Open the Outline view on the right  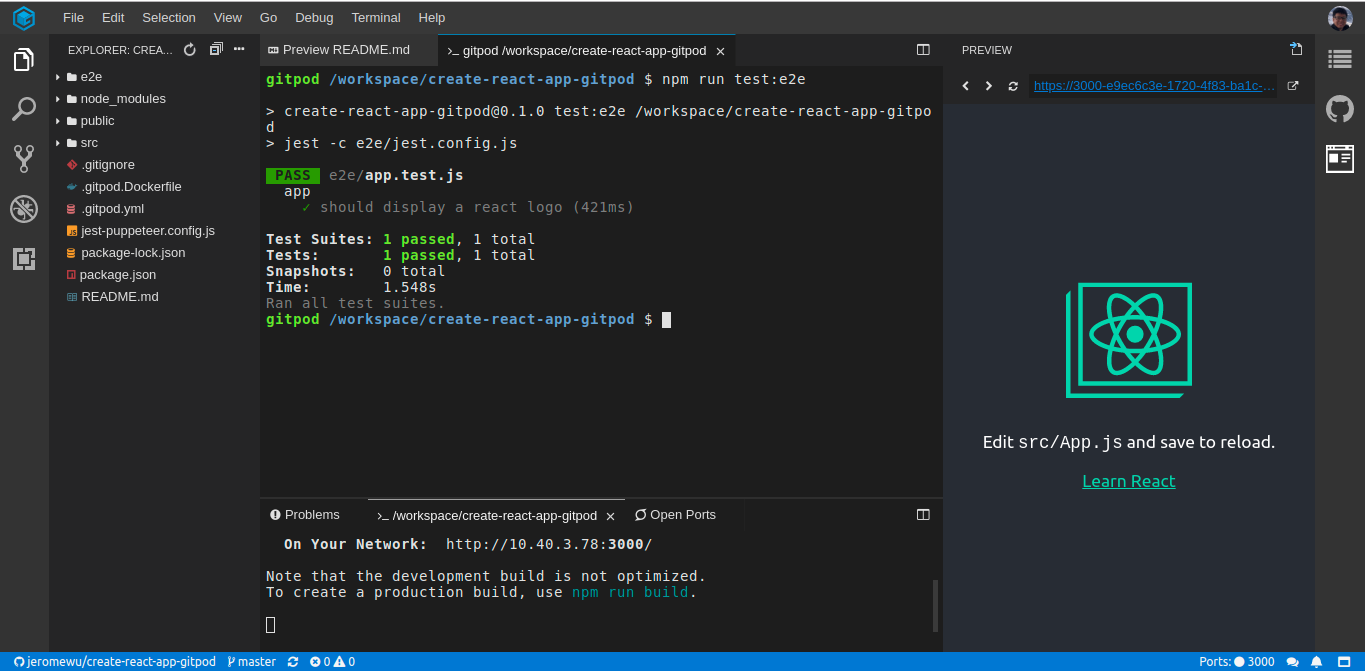(x=1340, y=58)
